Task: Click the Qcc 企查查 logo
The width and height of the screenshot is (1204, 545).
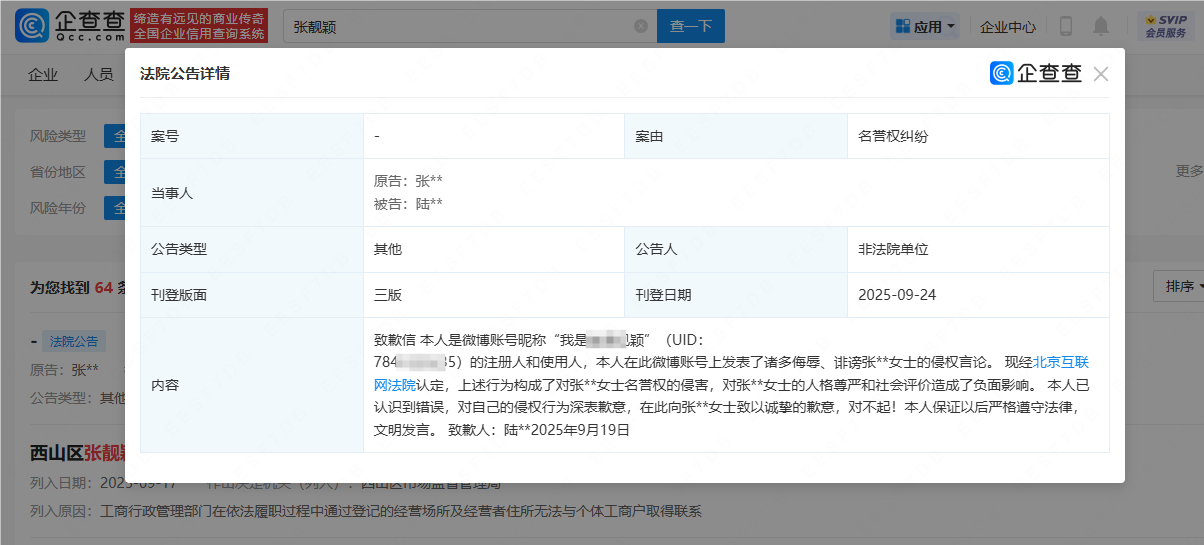Action: (x=70, y=26)
